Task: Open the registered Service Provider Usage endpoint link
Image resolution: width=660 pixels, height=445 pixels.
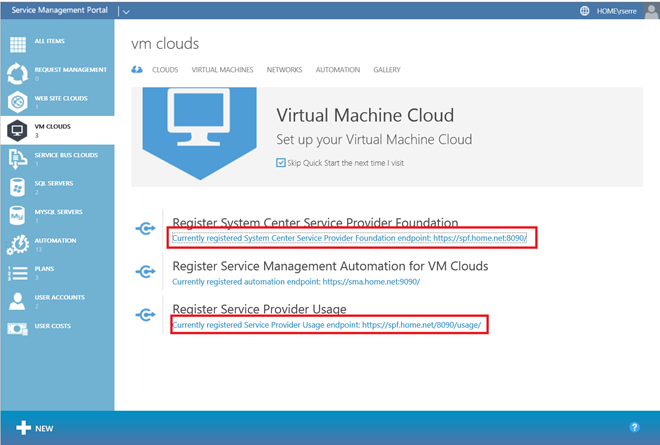Action: click(x=327, y=325)
